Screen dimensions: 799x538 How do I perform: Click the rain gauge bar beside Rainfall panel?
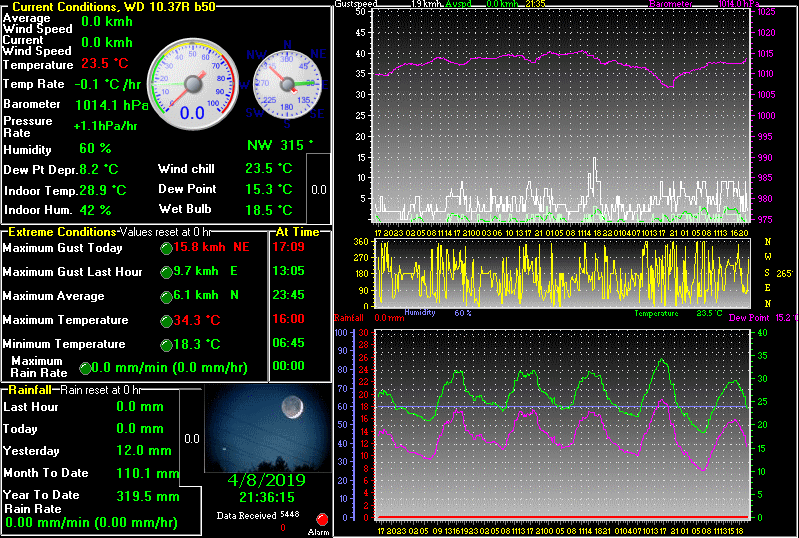192,438
